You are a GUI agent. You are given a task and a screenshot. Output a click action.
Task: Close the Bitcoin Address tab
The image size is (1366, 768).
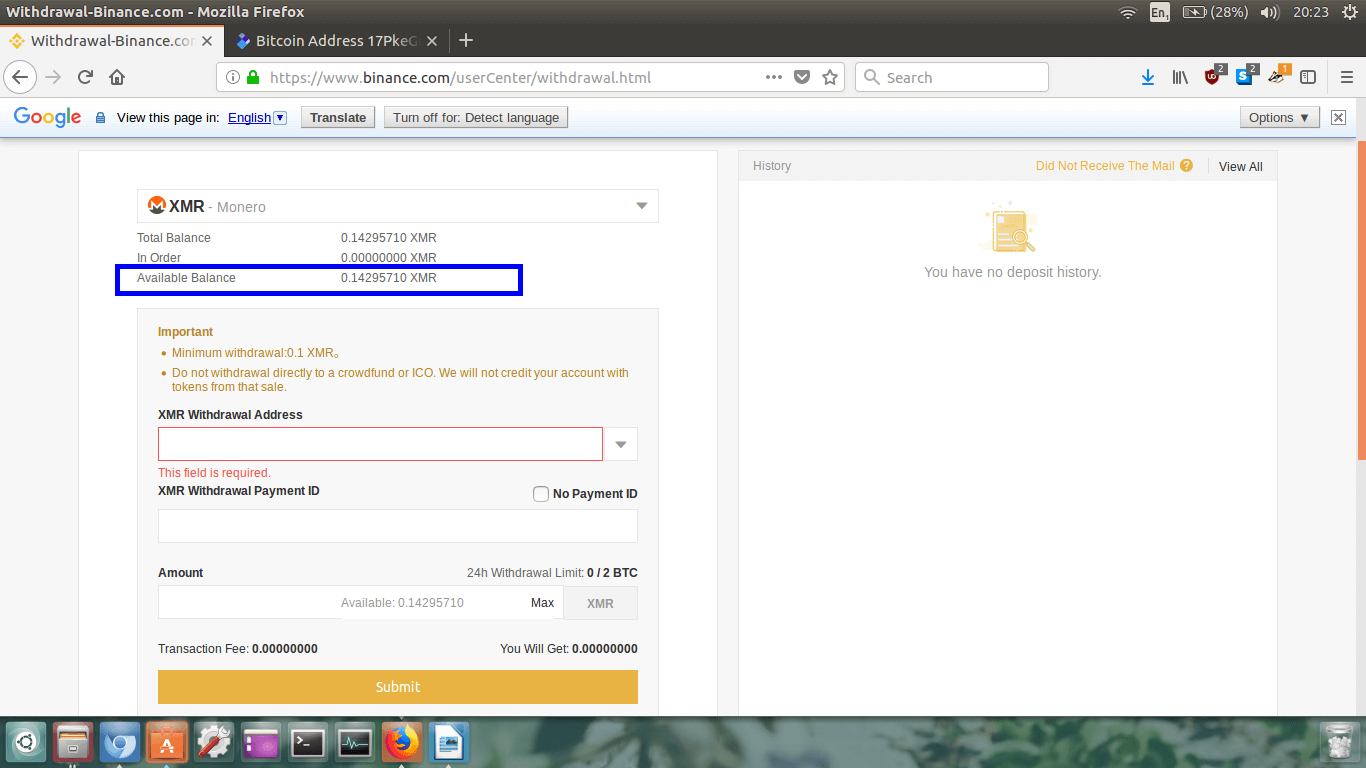click(x=432, y=41)
